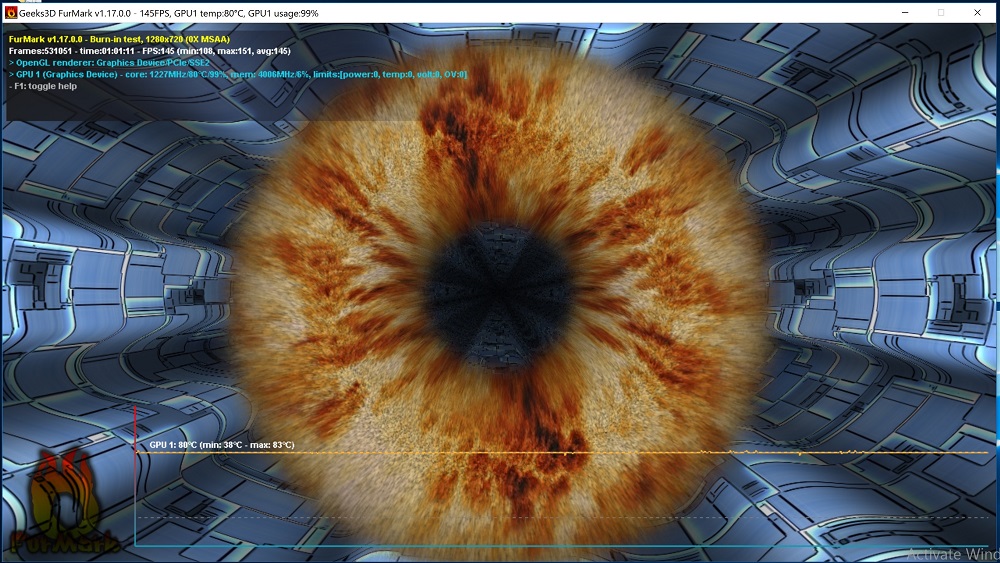Close the FurMark burn-in window

977,13
